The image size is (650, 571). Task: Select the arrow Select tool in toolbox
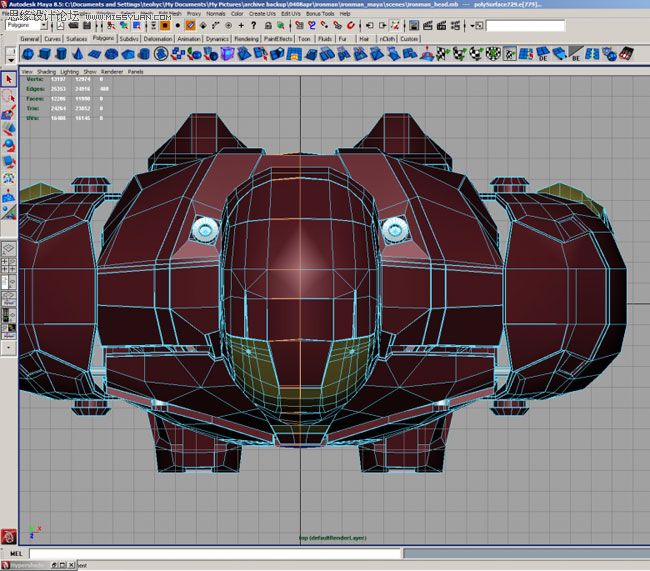pyautogui.click(x=8, y=80)
